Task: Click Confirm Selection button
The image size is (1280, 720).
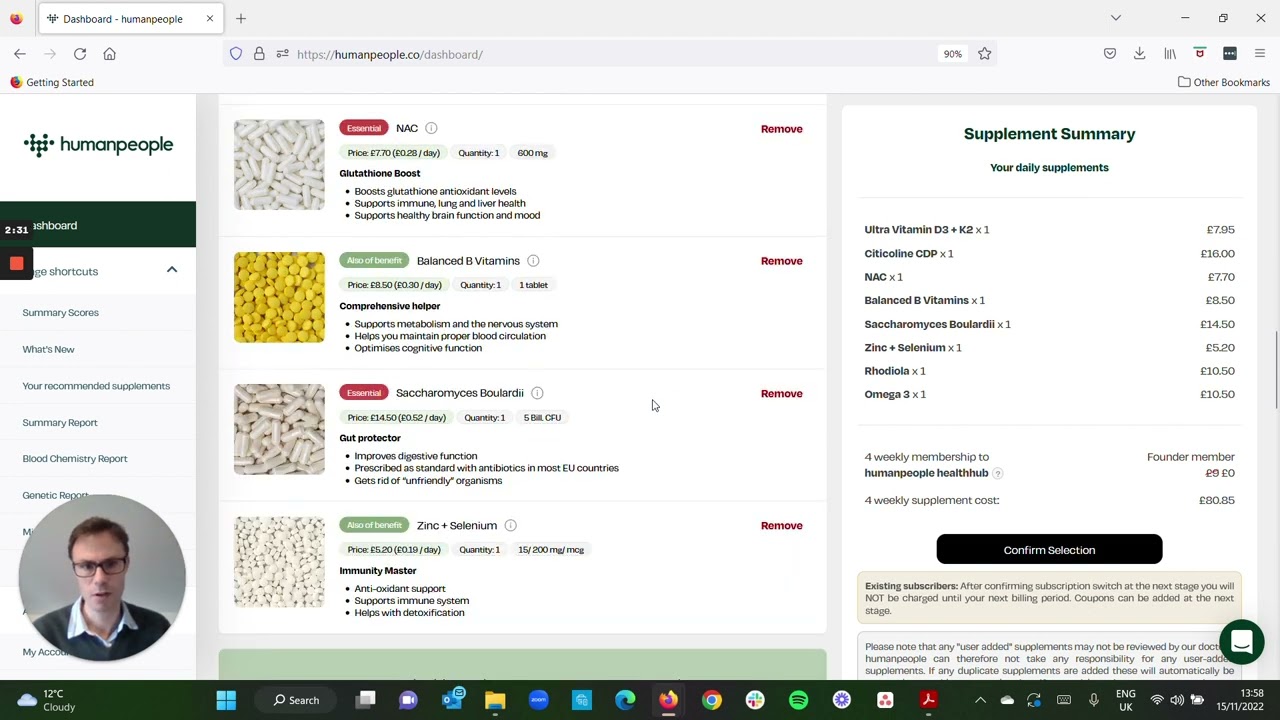Action: pyautogui.click(x=1049, y=550)
